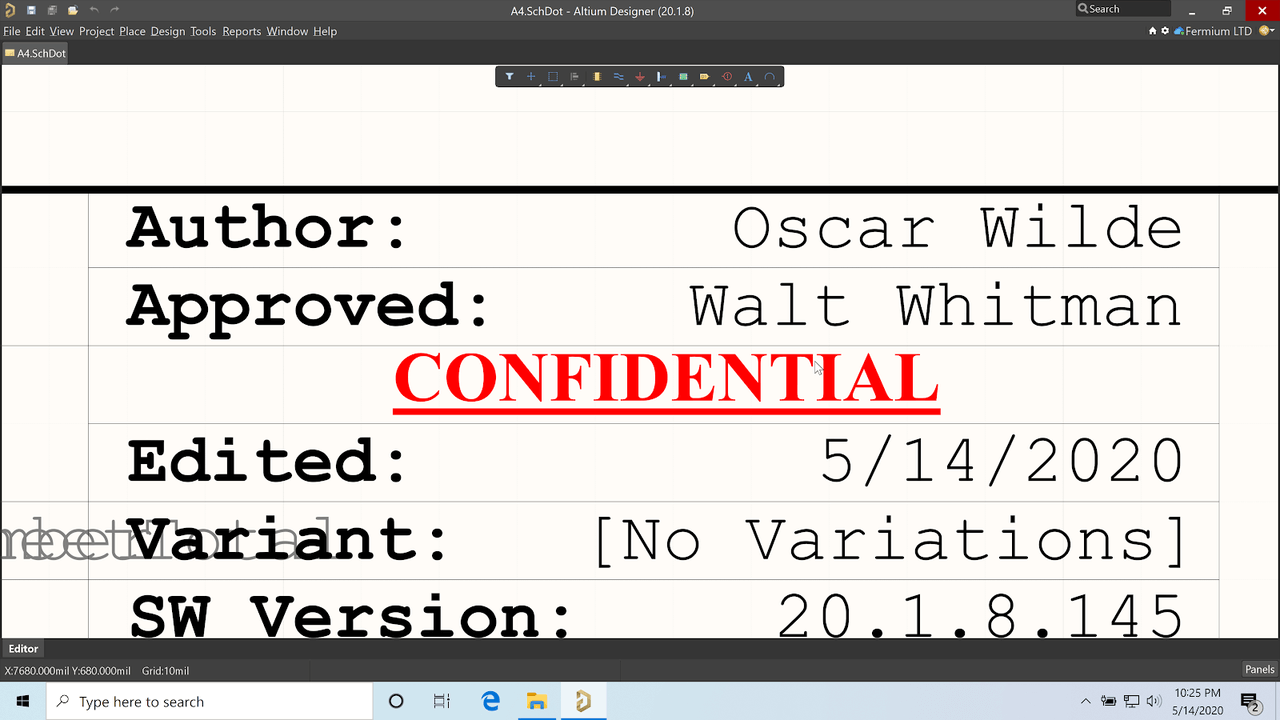1280x720 pixels.
Task: Select the 'Walt Whitman' approved value
Action: pos(937,306)
